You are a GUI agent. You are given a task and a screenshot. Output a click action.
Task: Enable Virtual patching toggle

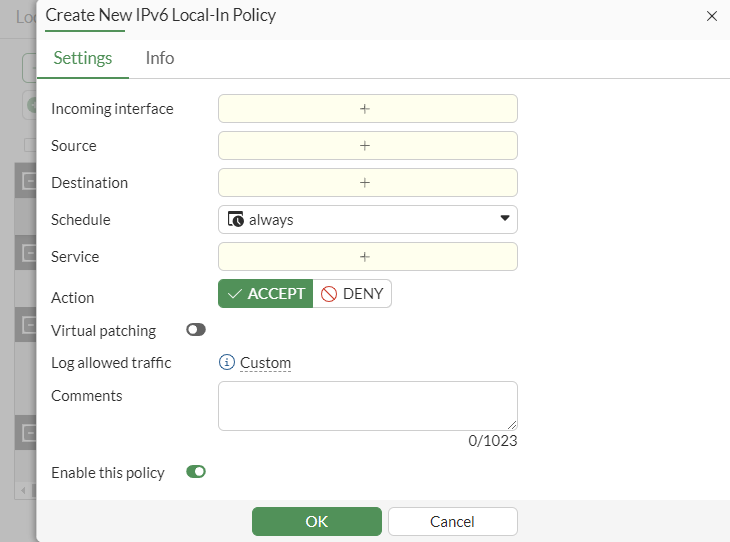point(196,330)
